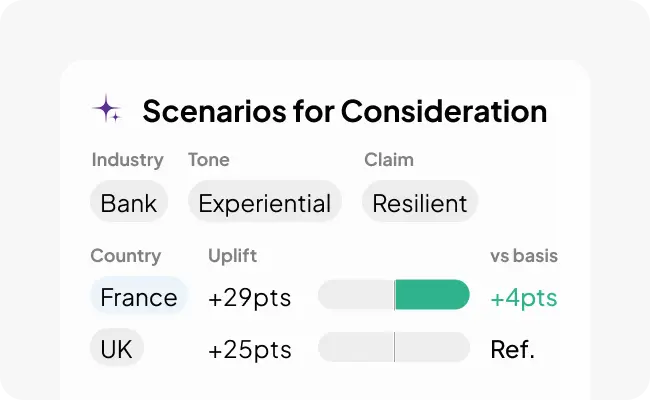Click the grey left portion of France bar
This screenshot has height=400, width=650.
point(356,295)
